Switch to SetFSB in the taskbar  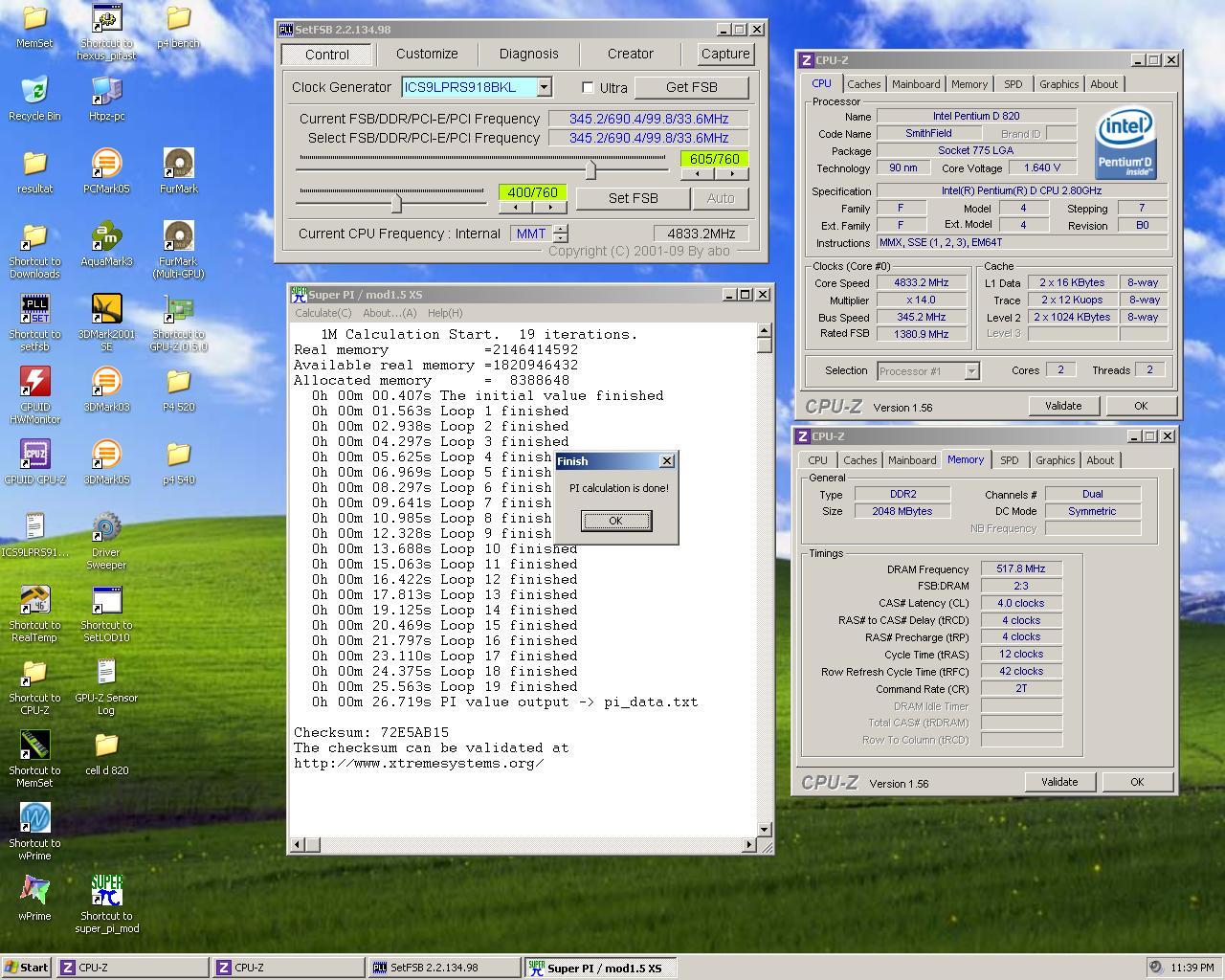444,968
